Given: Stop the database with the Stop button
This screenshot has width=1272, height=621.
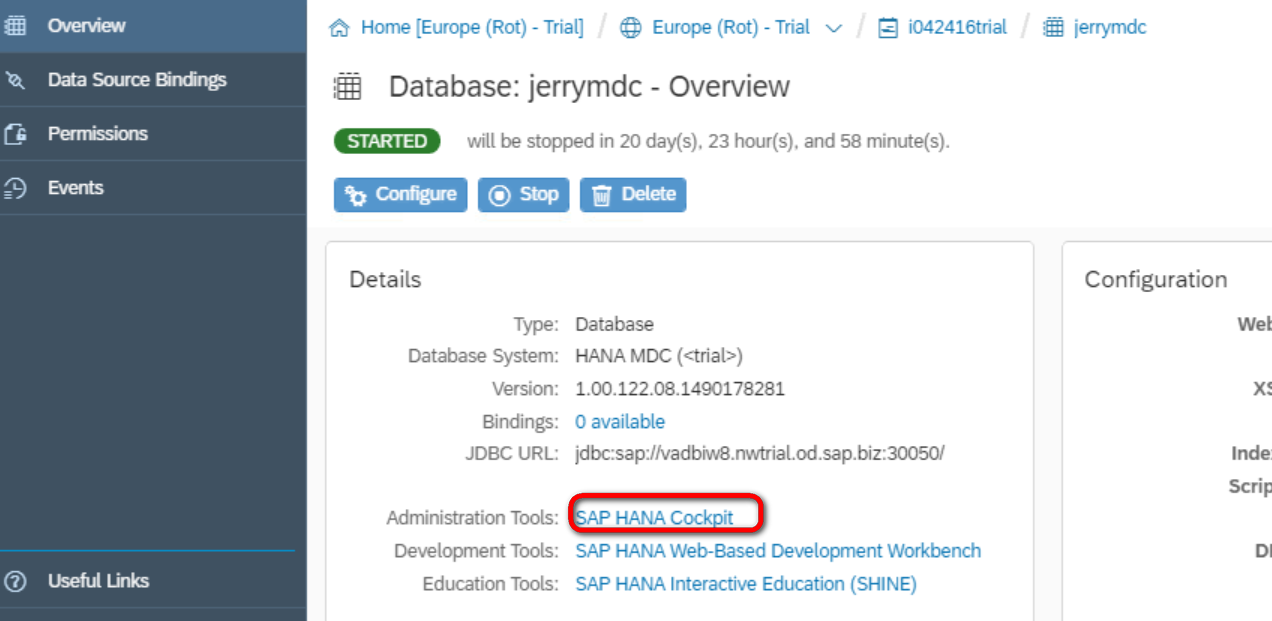Looking at the screenshot, I should 523,194.
